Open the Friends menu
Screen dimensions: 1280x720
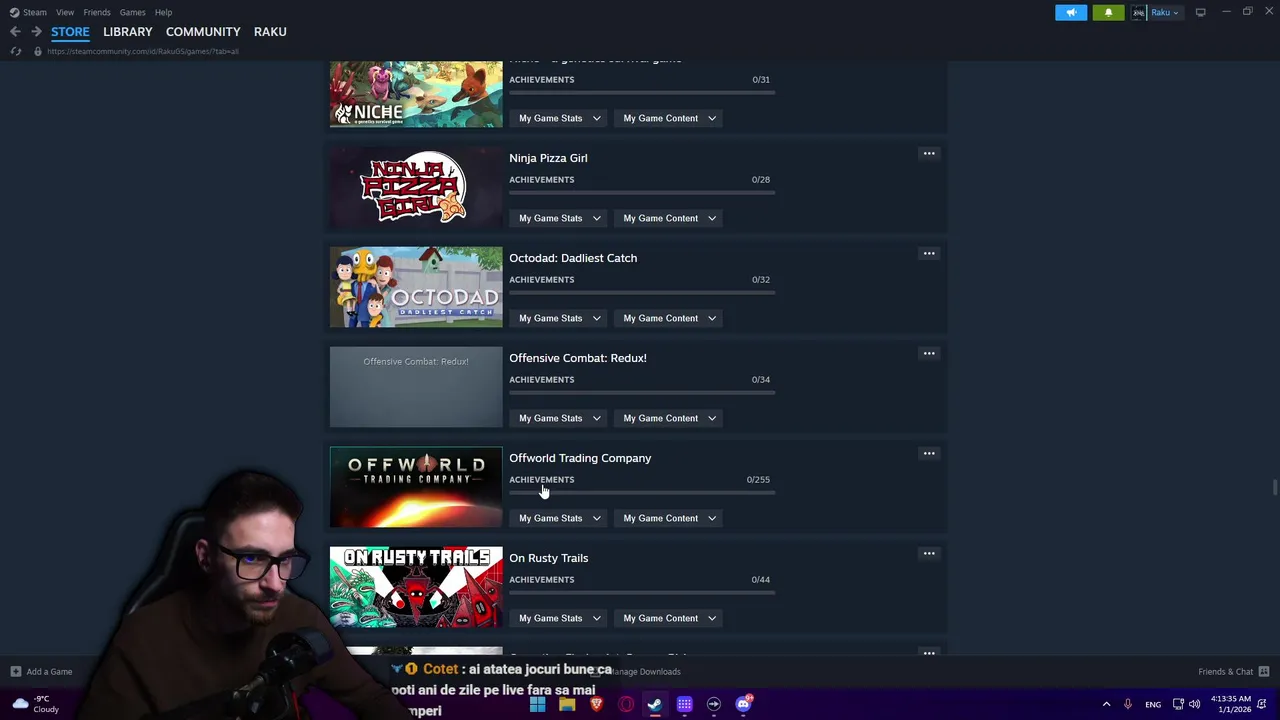[97, 12]
